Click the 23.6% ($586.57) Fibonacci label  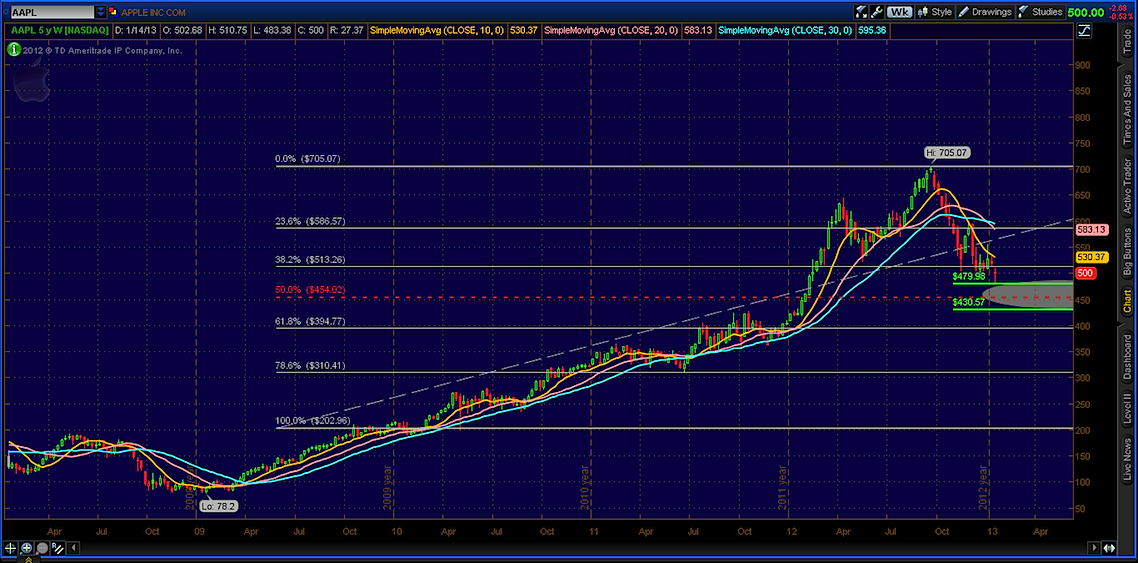click(310, 221)
